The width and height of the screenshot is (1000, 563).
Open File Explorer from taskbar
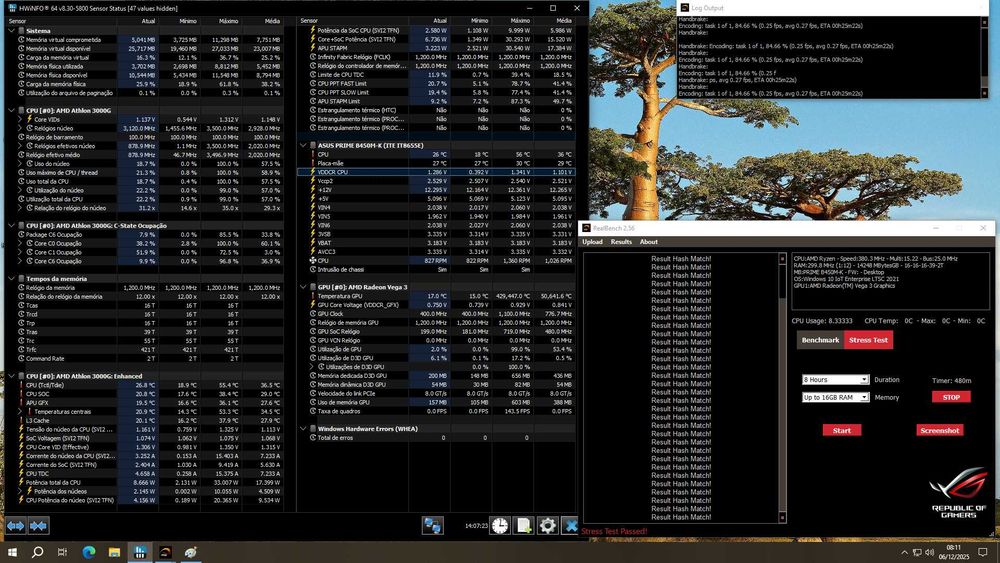click(x=114, y=552)
